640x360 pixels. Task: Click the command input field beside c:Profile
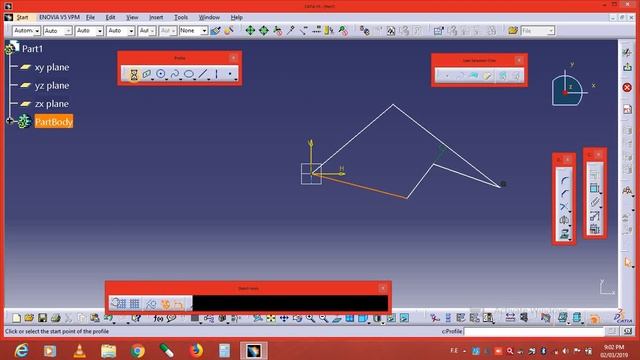(534, 331)
